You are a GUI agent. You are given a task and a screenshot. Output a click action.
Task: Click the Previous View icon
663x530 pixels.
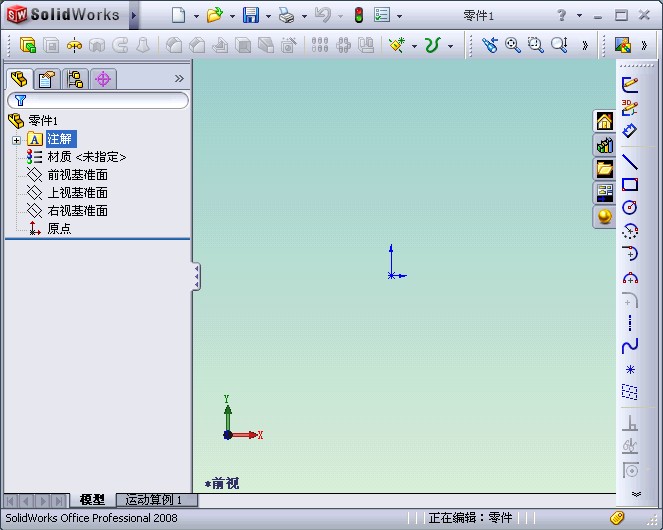click(x=490, y=44)
